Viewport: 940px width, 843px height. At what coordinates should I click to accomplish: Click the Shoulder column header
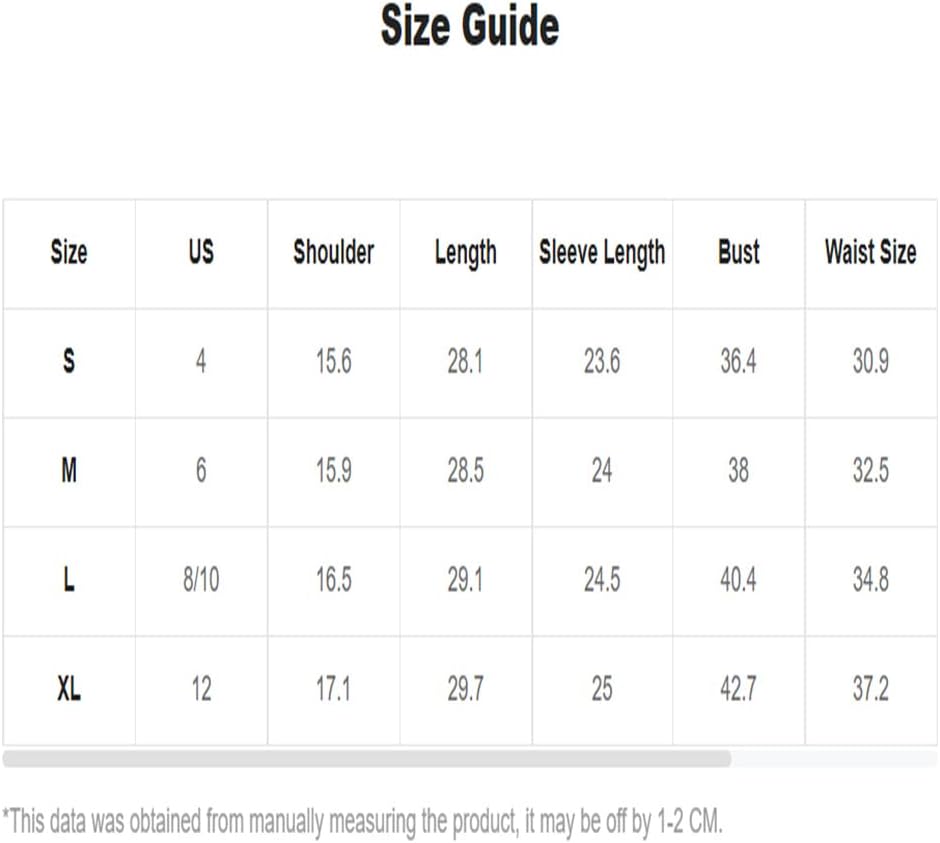pyautogui.click(x=333, y=252)
